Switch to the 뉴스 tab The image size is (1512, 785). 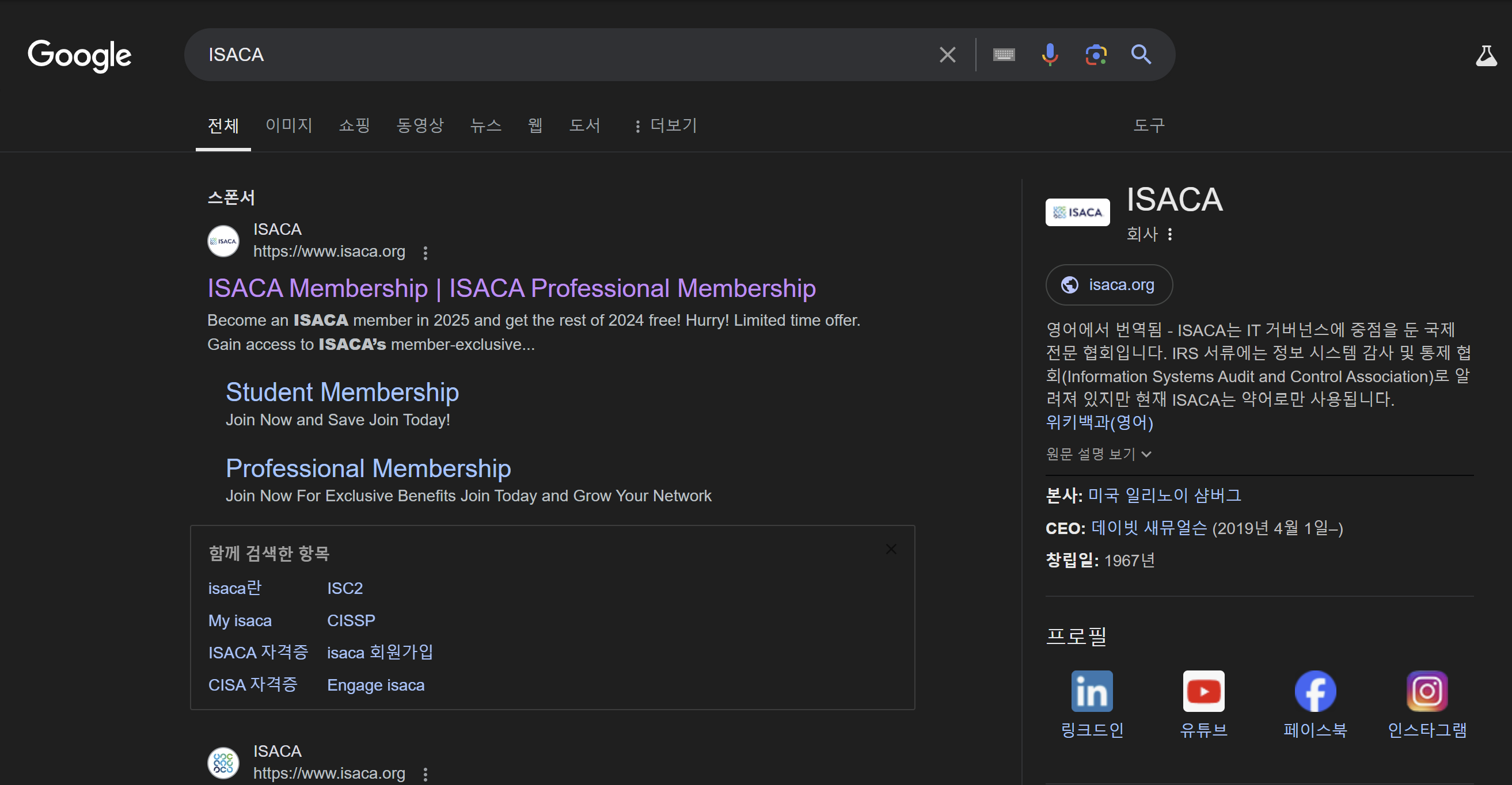[x=485, y=125]
